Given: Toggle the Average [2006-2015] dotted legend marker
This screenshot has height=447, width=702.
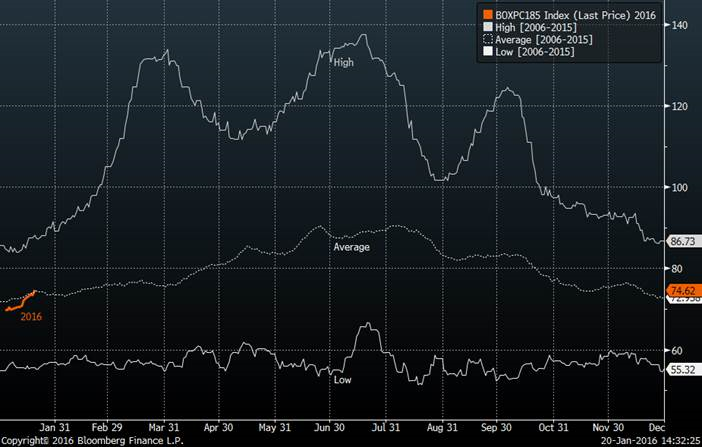Looking at the screenshot, I should [488, 39].
